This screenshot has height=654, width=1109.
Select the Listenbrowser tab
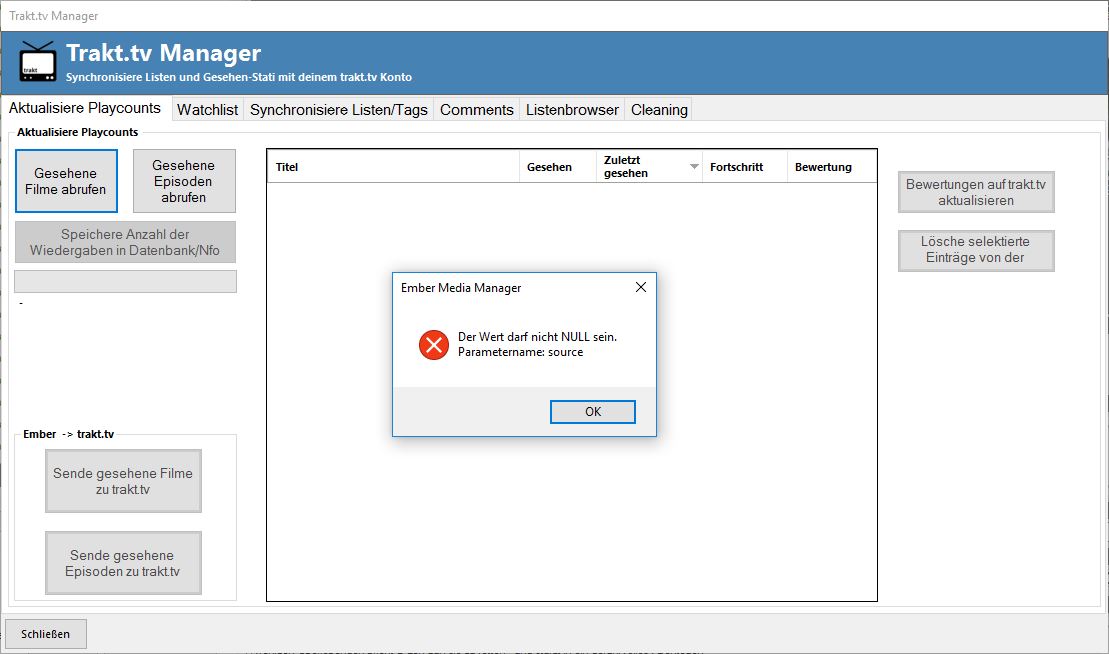coord(572,110)
